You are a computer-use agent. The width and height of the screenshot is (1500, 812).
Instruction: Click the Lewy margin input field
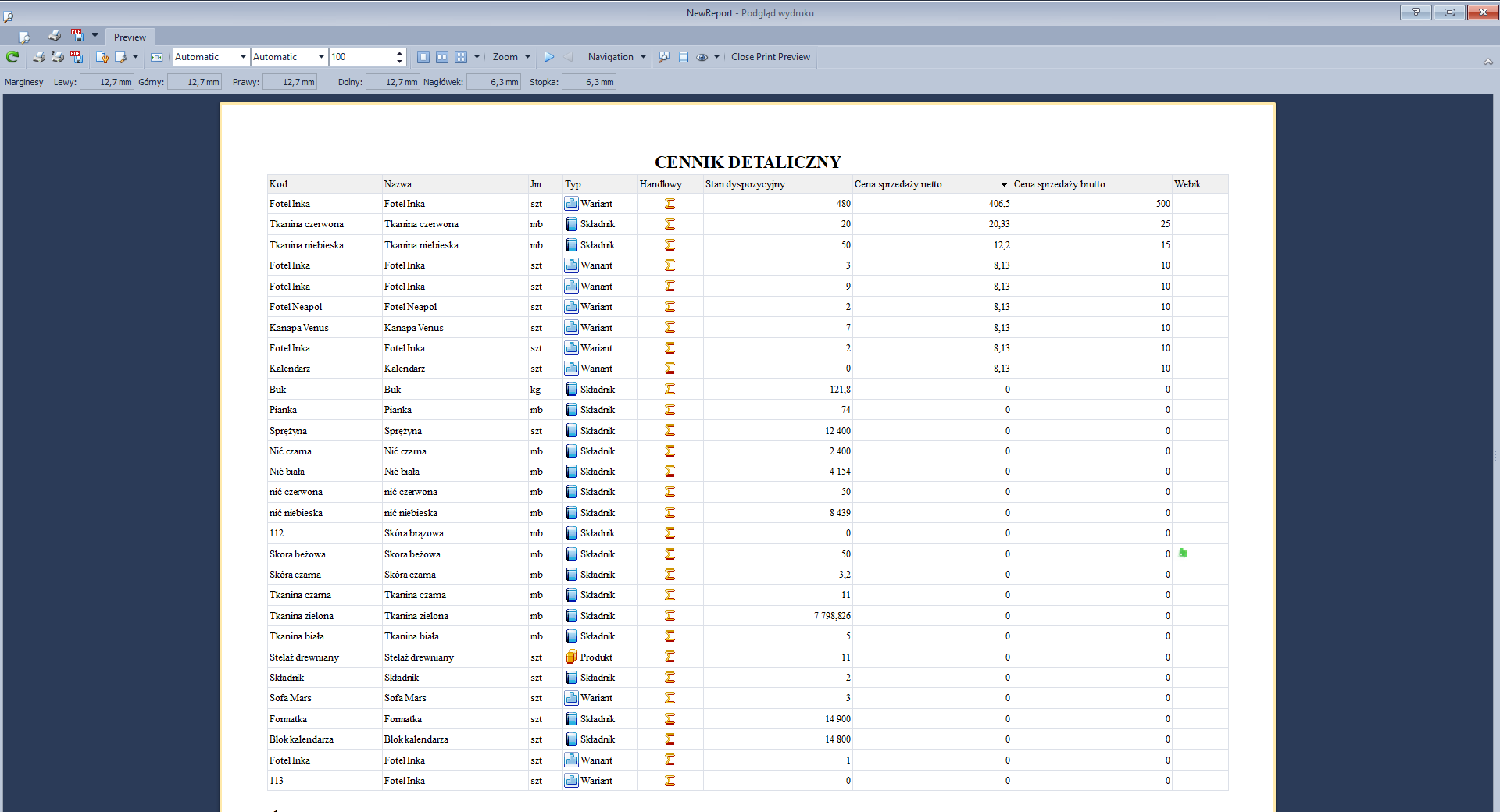click(x=106, y=82)
